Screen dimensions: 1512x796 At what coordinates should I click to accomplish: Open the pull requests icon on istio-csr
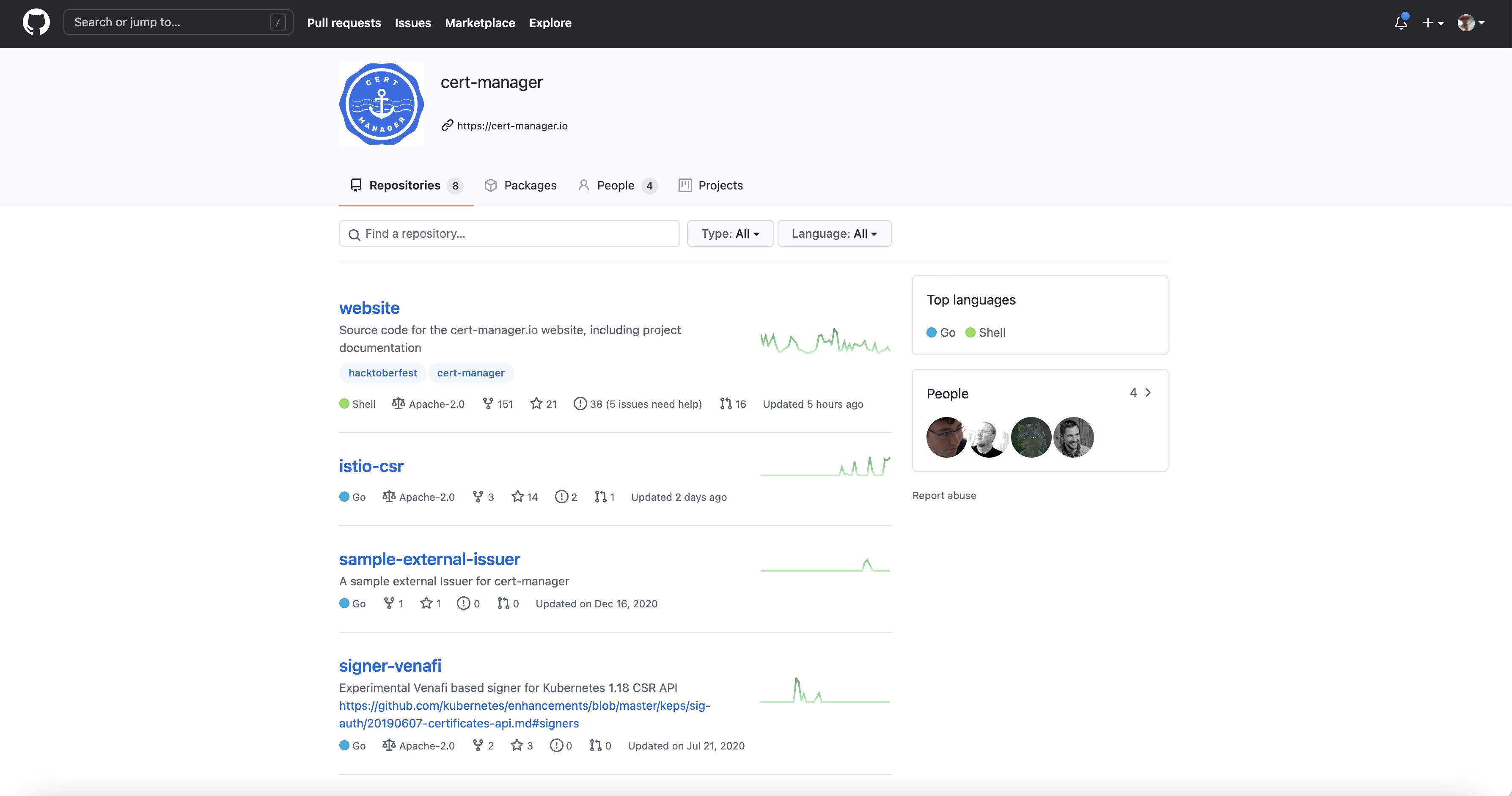click(600, 496)
